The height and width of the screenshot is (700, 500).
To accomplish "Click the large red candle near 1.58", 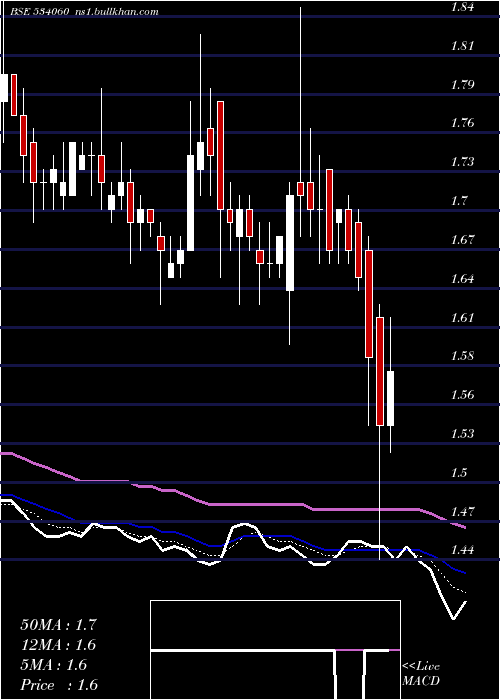I will pos(369,304).
